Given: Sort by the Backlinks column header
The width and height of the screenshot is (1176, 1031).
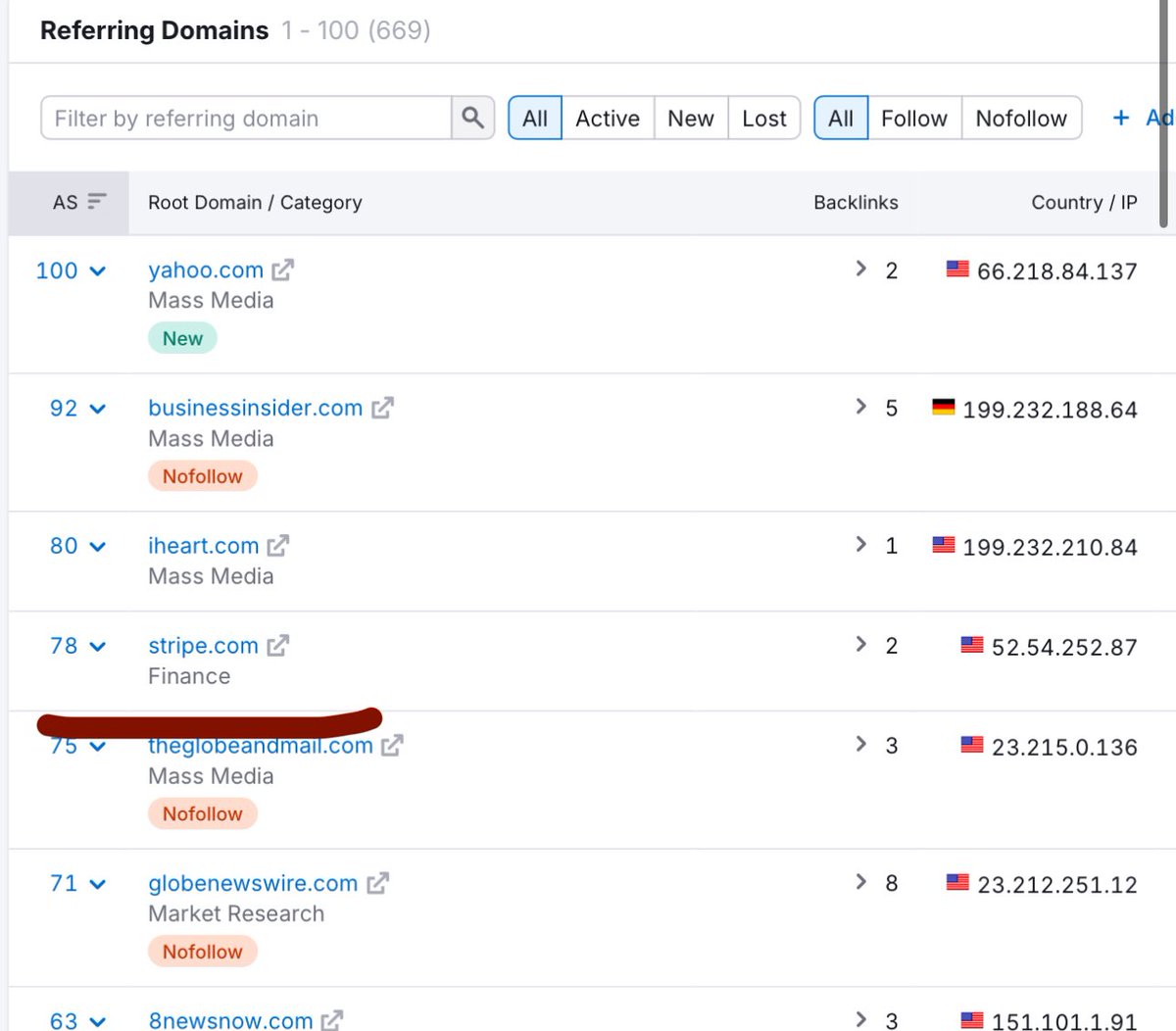Looking at the screenshot, I should pyautogui.click(x=856, y=202).
